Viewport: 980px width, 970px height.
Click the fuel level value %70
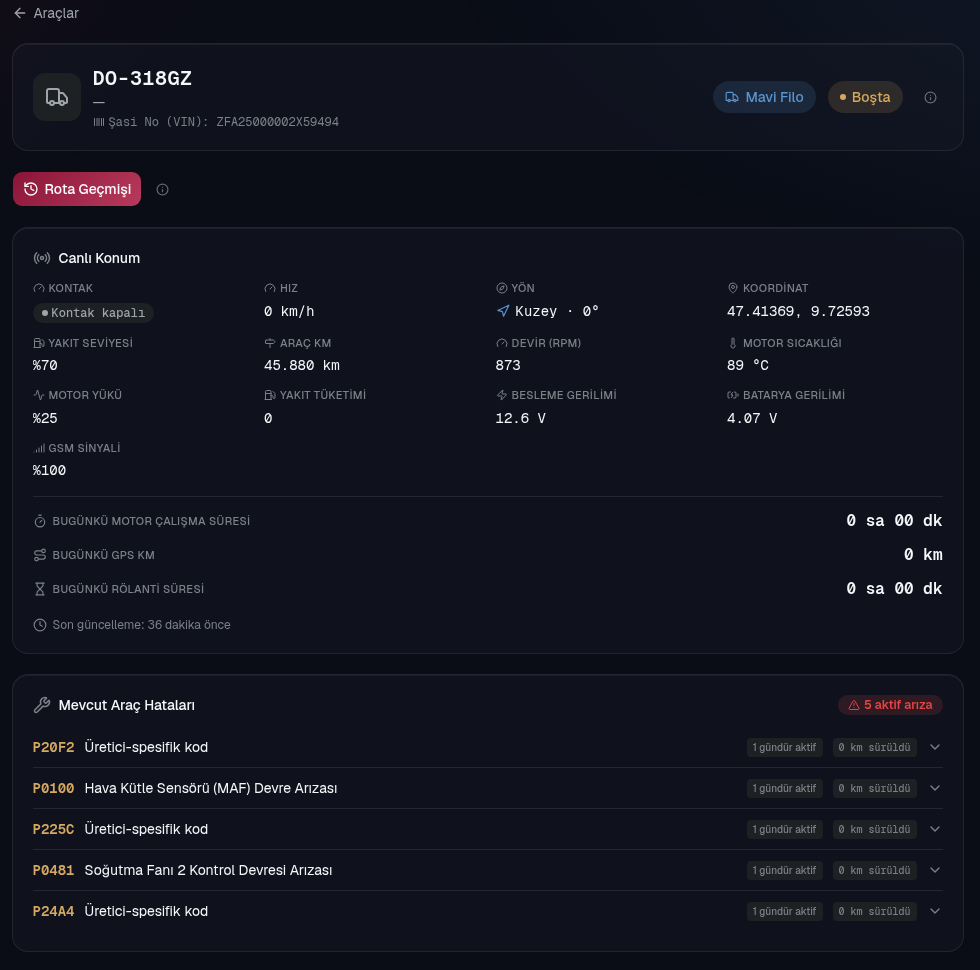[x=45, y=365]
